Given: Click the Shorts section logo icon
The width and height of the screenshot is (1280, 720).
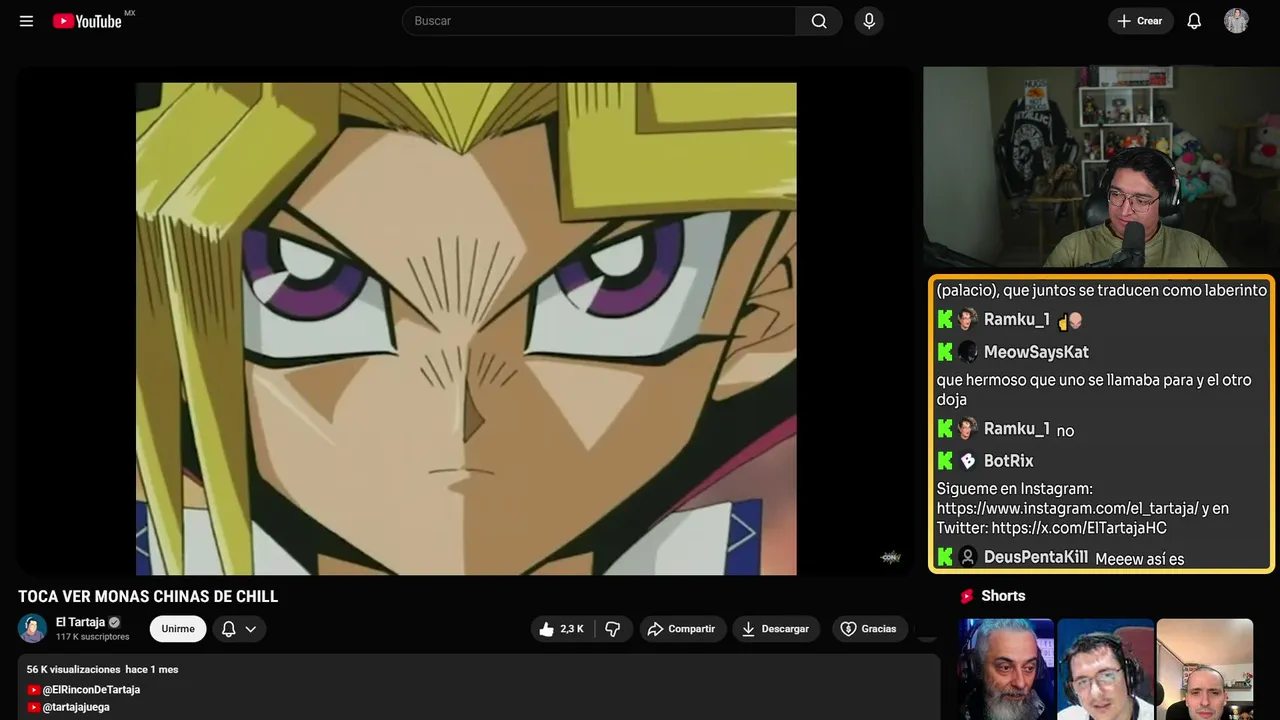Looking at the screenshot, I should [x=967, y=596].
